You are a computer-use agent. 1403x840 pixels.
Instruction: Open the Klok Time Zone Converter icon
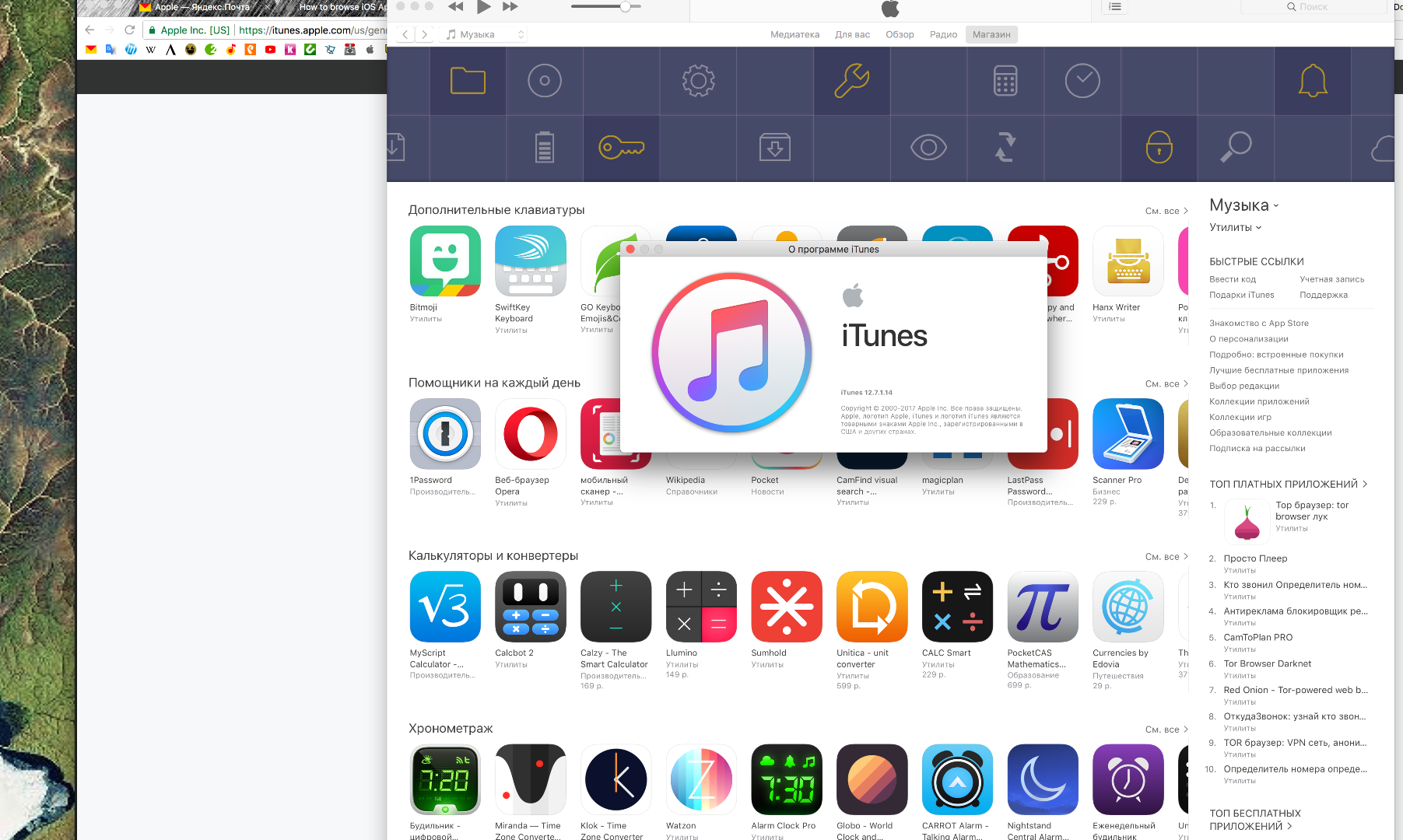pos(616,779)
